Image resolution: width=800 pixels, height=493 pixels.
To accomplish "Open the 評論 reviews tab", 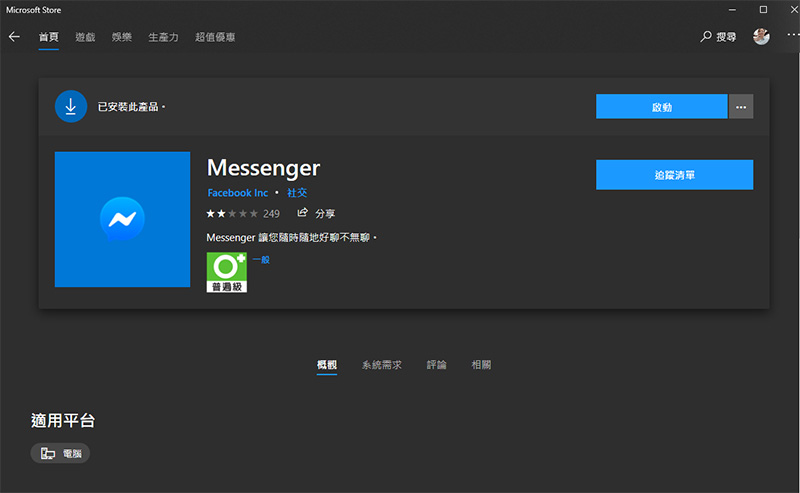I will click(437, 364).
